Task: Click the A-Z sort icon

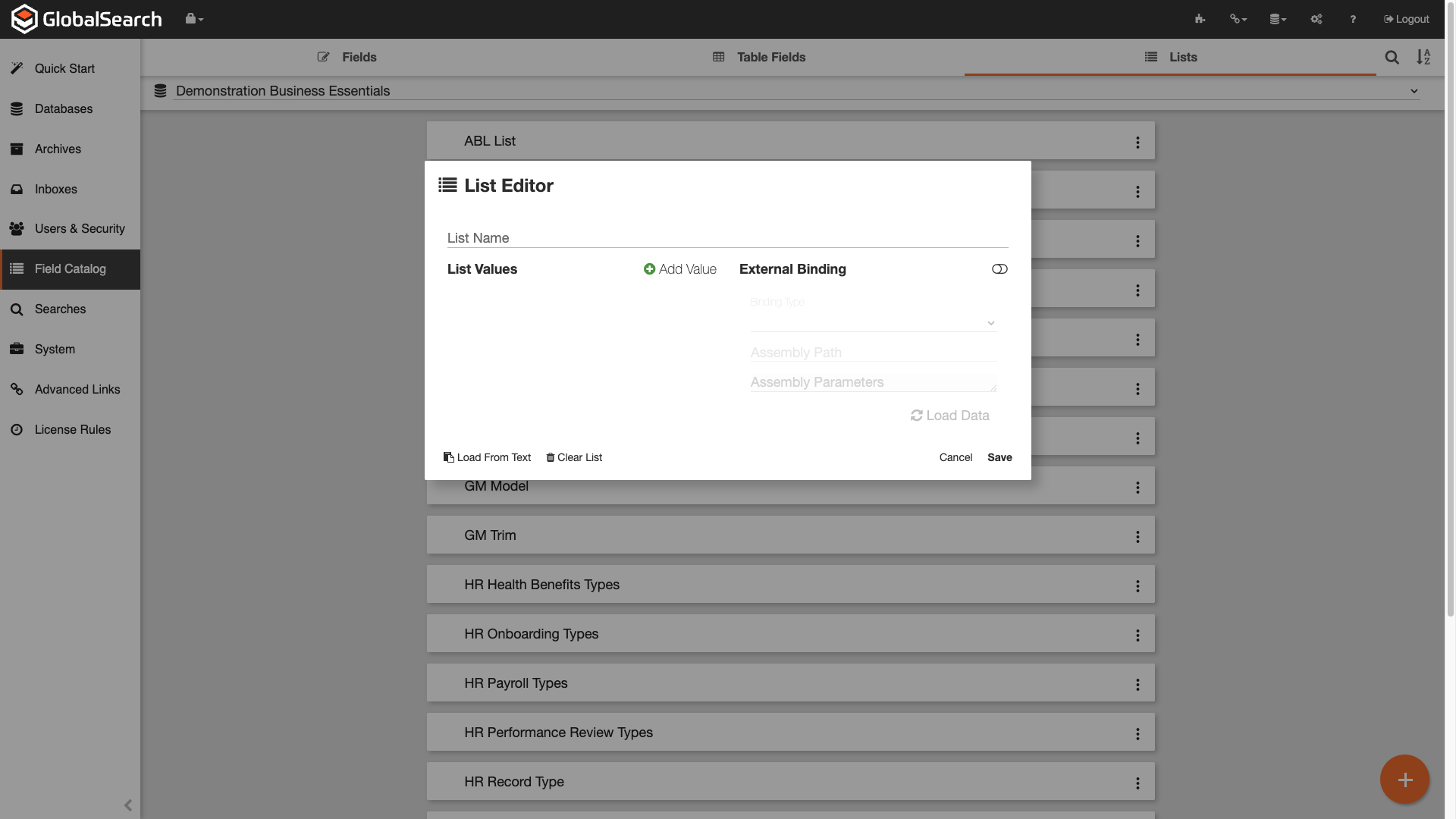Action: [x=1423, y=57]
